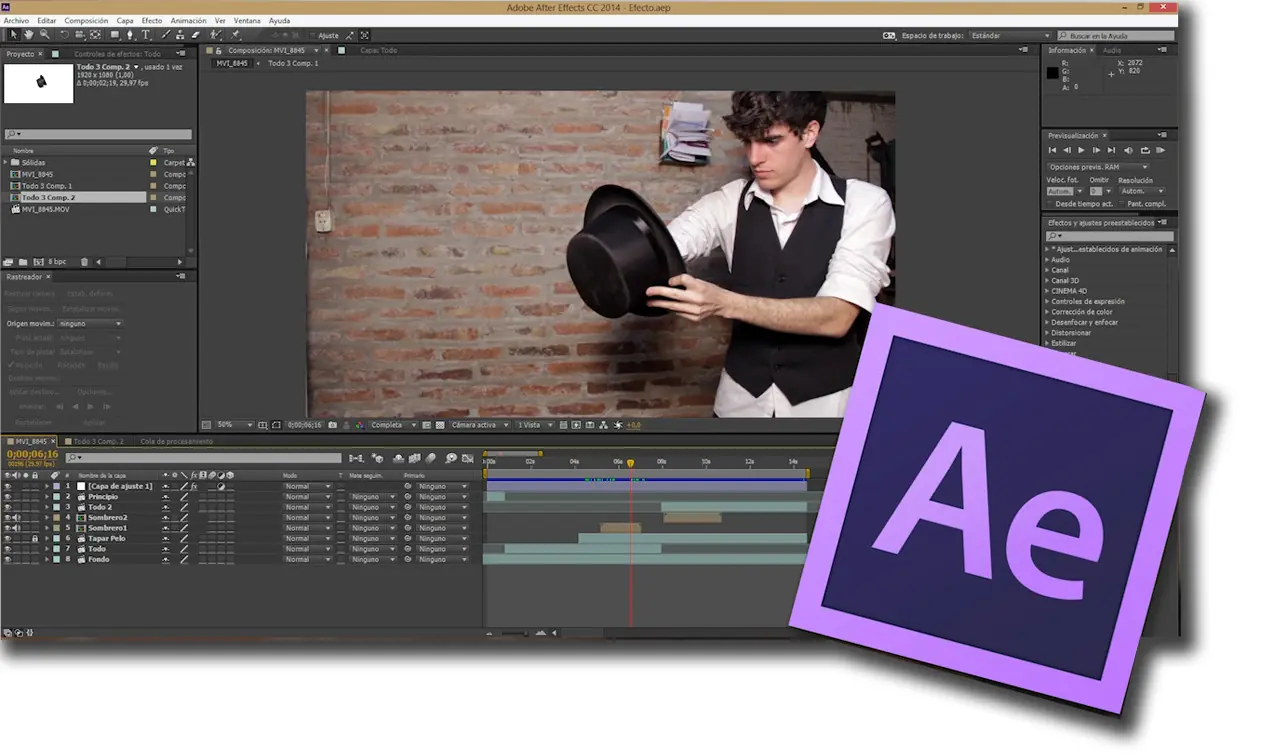
Task: Select the Rotation tool
Action: pyautogui.click(x=64, y=35)
